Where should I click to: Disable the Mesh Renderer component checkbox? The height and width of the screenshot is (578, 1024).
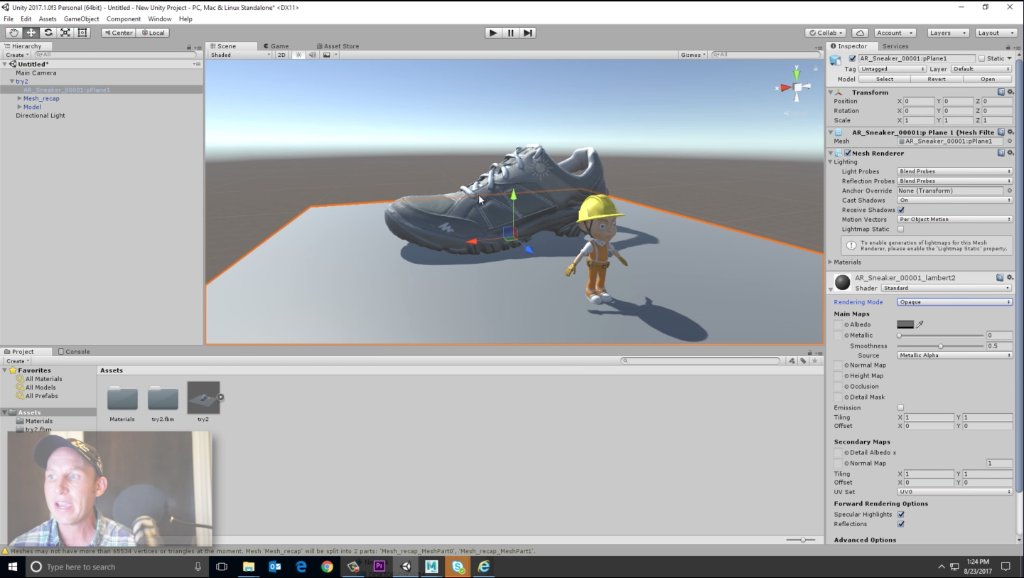pos(847,153)
